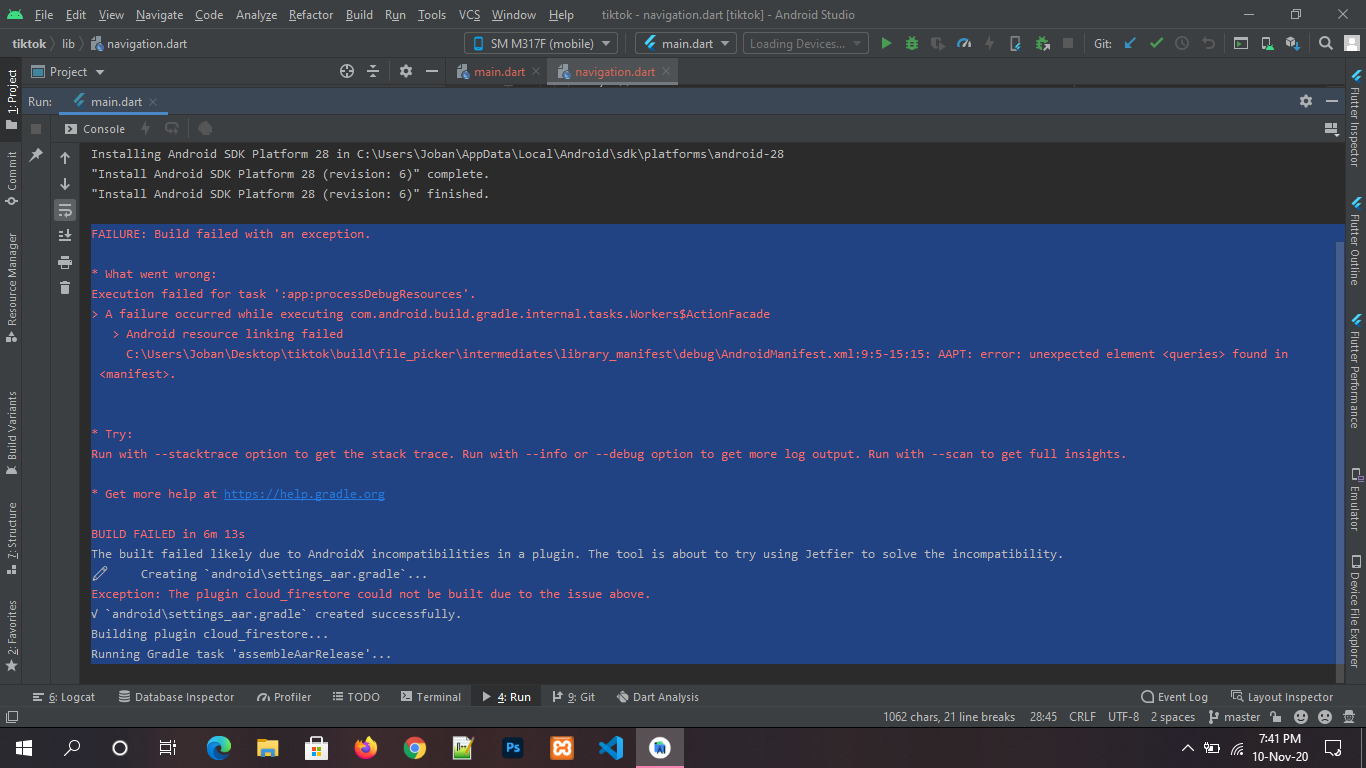Open the Layout Inspector button

1282,697
